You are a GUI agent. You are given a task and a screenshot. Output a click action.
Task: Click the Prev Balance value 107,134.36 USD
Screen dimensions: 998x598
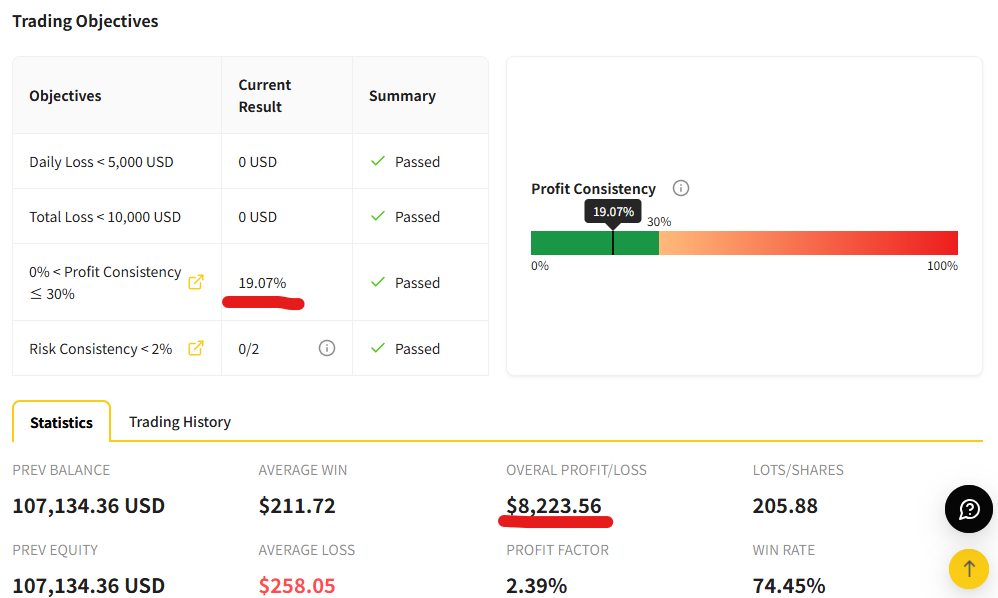click(x=88, y=506)
